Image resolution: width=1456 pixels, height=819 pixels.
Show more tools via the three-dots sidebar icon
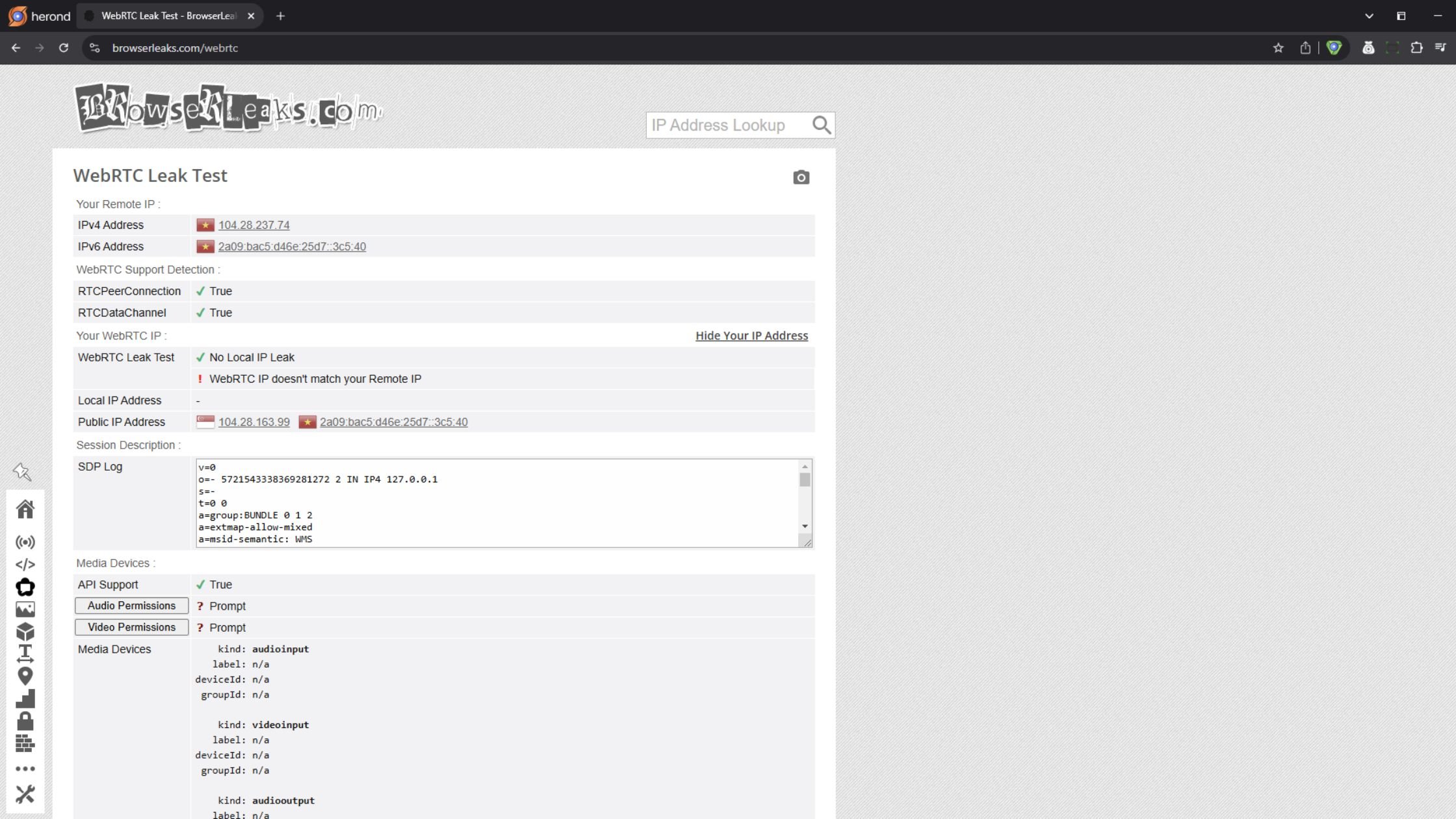[25, 768]
